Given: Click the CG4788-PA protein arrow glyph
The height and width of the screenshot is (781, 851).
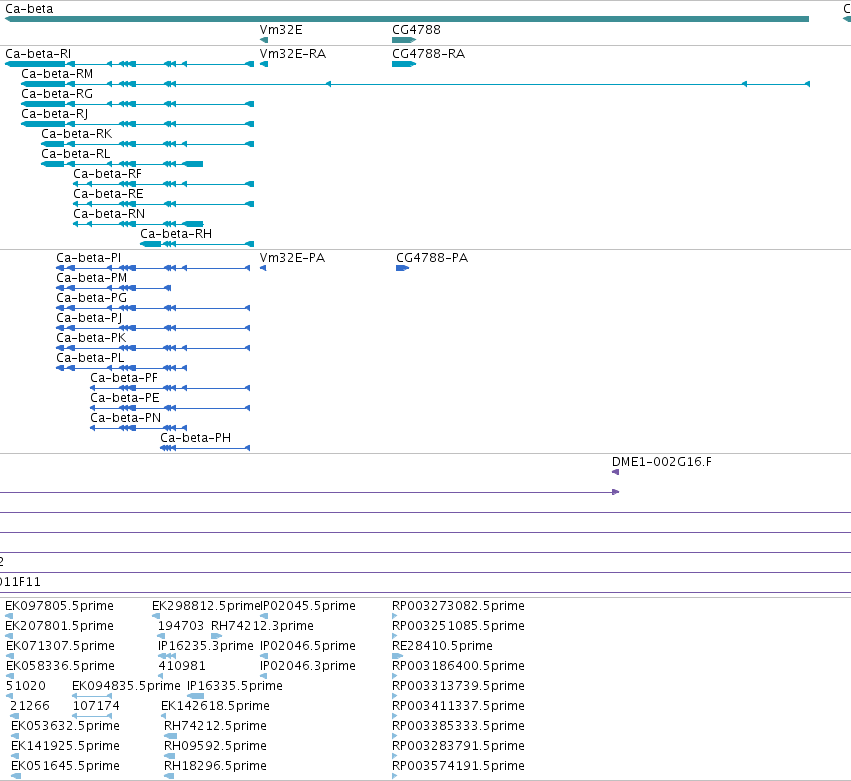Looking at the screenshot, I should [402, 268].
